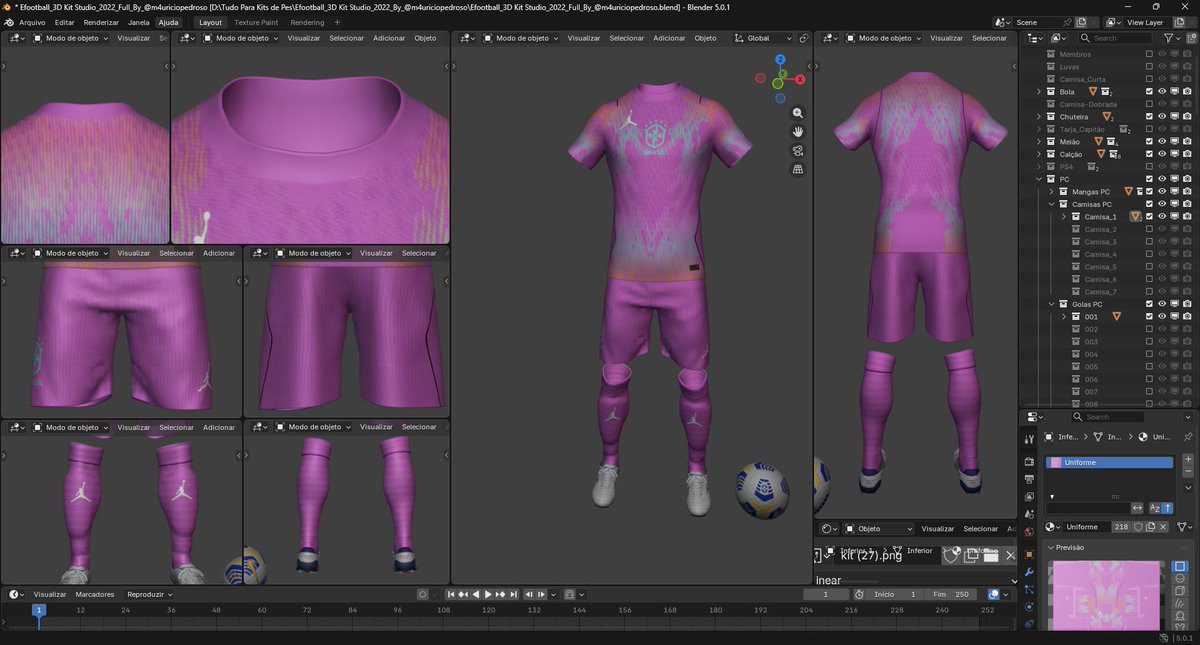Disable Mangas PC render camera icon
This screenshot has height=645, width=1200.
point(1186,191)
